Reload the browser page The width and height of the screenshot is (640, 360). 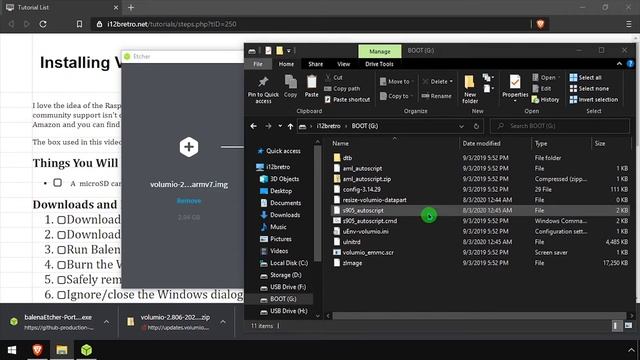43,24
